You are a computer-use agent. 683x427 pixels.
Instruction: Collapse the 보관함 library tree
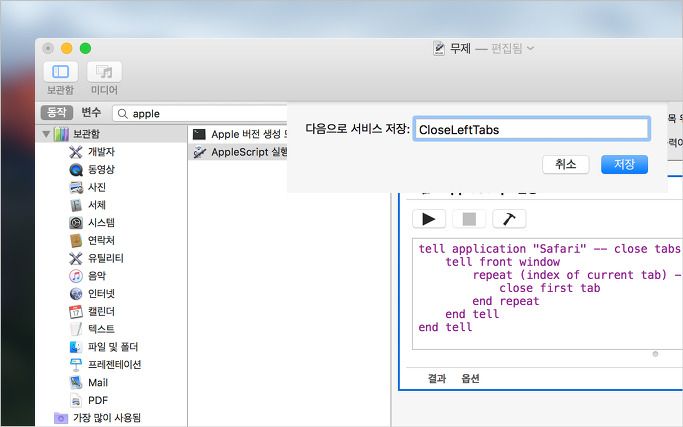pos(46,134)
